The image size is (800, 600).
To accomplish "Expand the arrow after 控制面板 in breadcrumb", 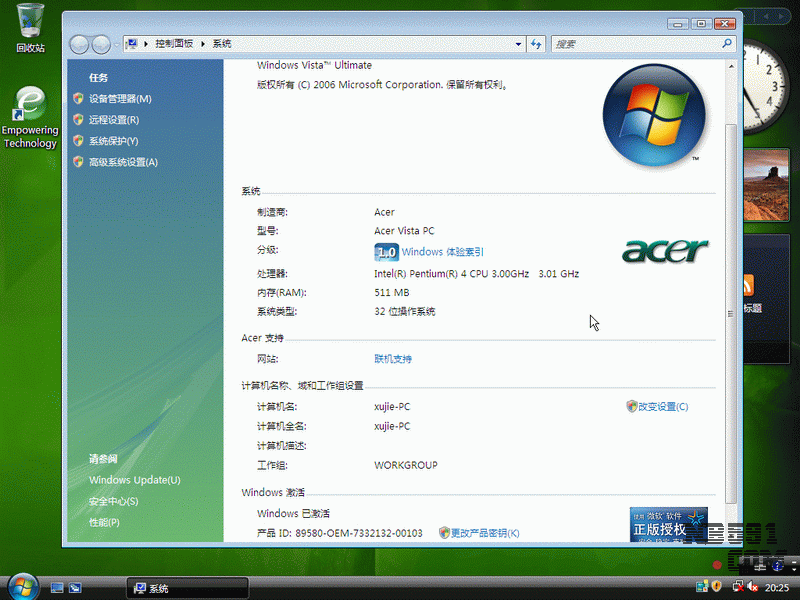I will tap(204, 44).
